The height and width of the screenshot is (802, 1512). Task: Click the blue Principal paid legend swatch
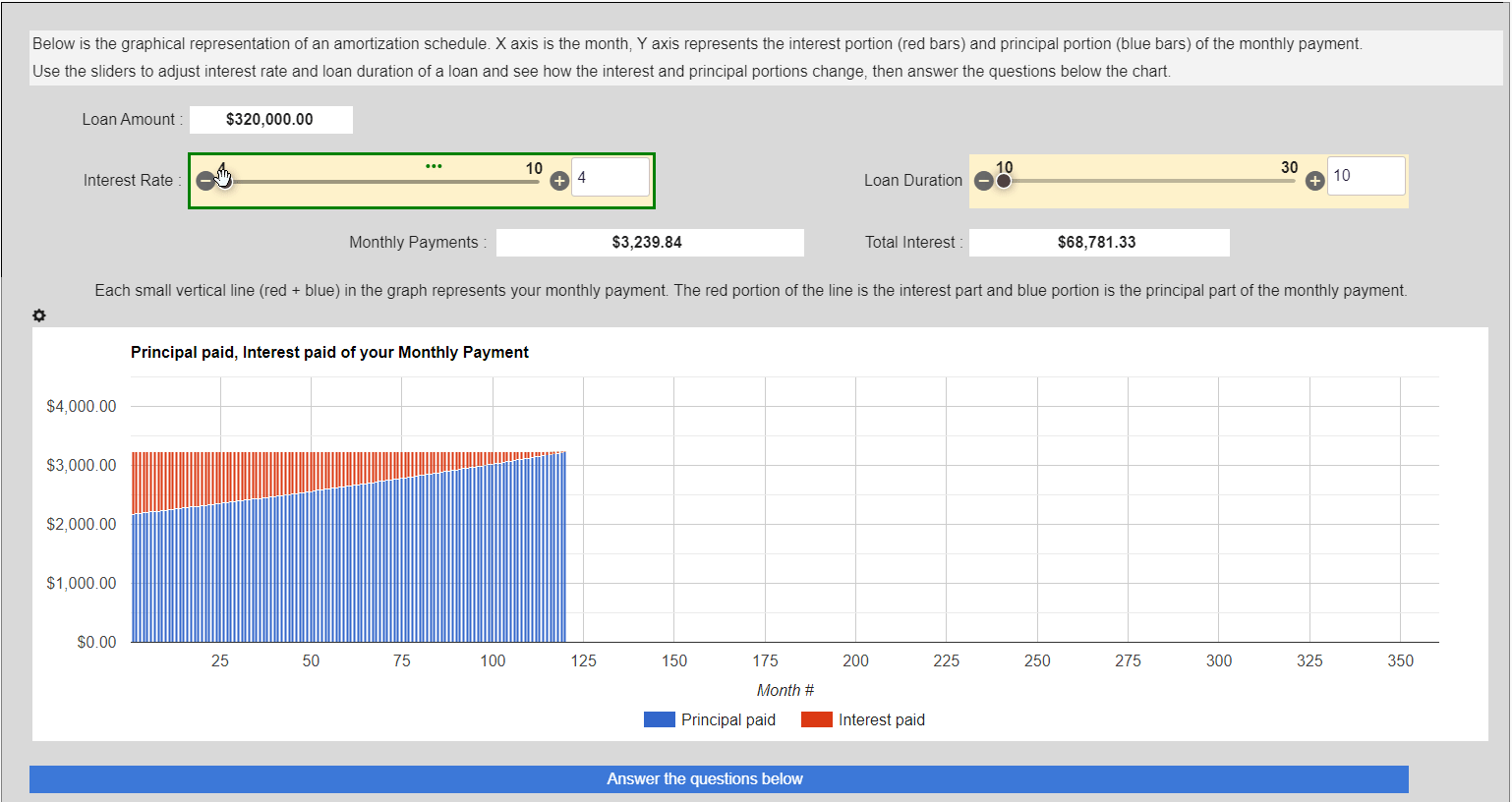point(660,719)
